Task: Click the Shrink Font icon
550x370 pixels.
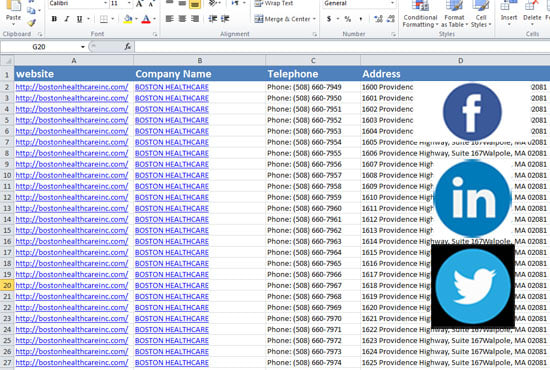Action: click(x=151, y=4)
